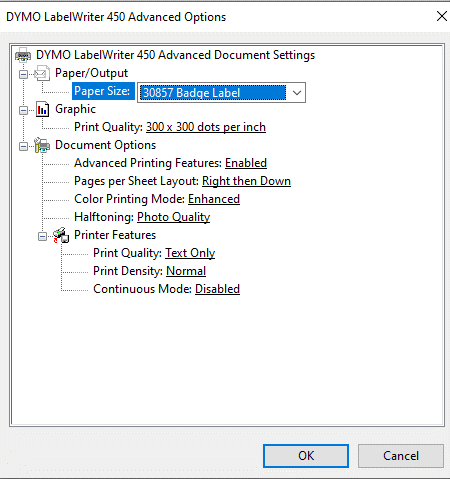450x479 pixels.
Task: Change 300 x 300 dots per inch setting
Action: click(x=206, y=127)
